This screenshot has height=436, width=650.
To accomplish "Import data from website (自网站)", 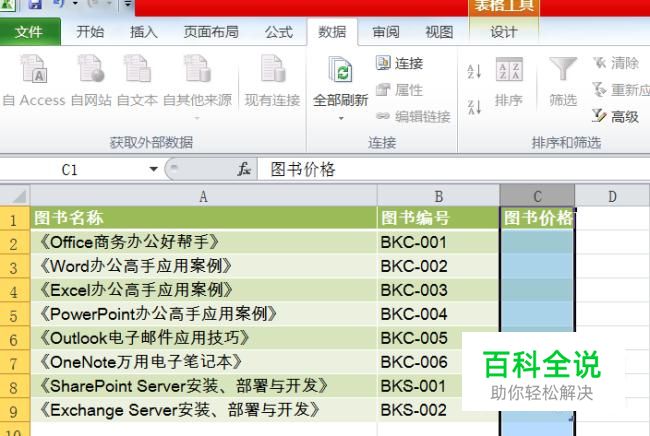I will [x=91, y=81].
